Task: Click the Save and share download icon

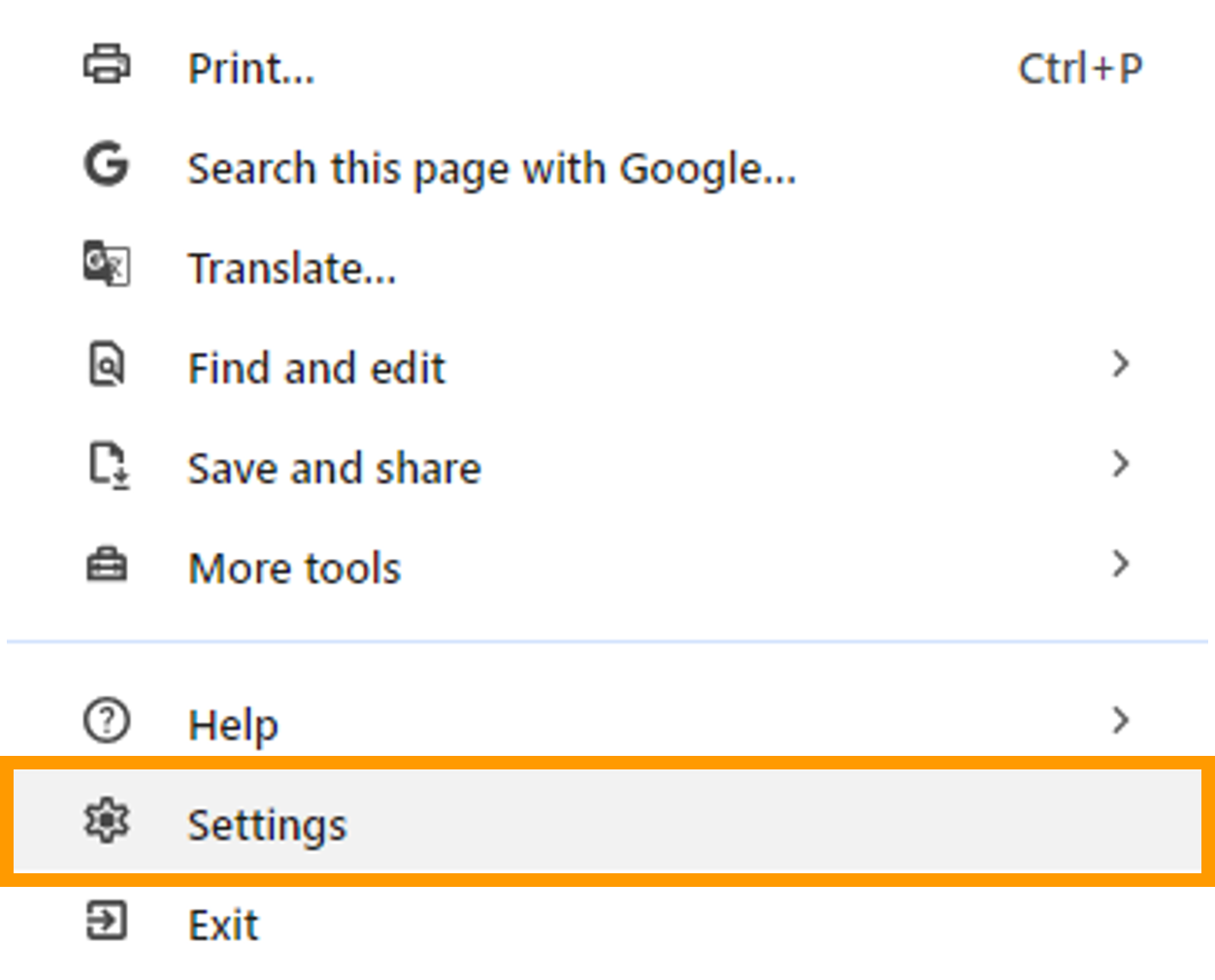Action: coord(108,465)
